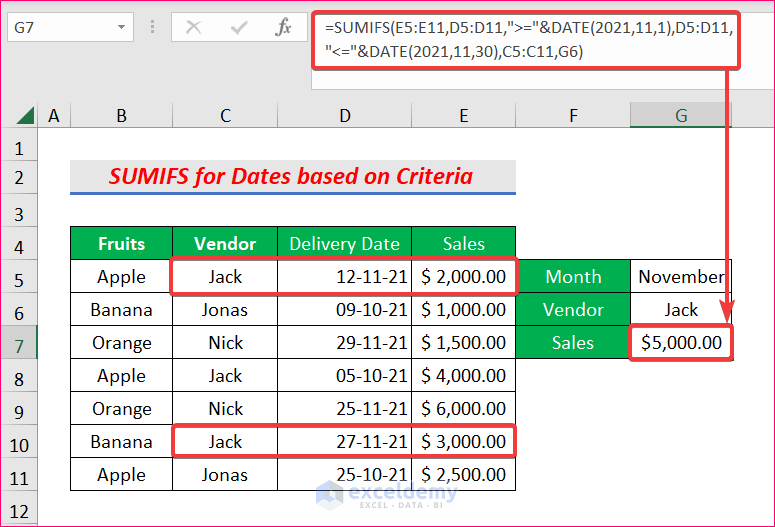The image size is (775, 527).
Task: Click the sales cell '$ 1,000.00'
Action: tap(464, 309)
